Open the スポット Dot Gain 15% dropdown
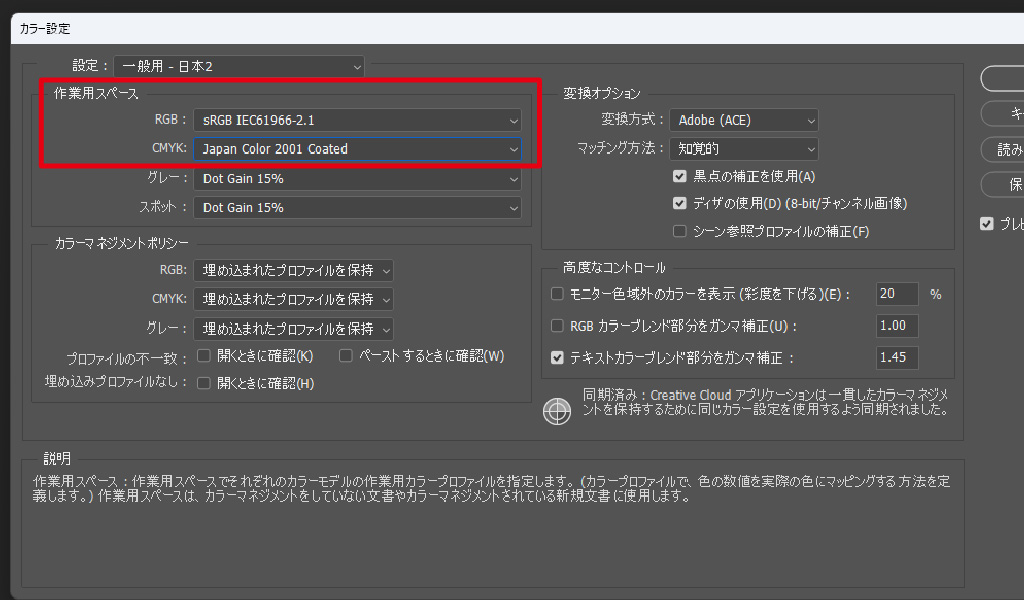 tap(357, 207)
